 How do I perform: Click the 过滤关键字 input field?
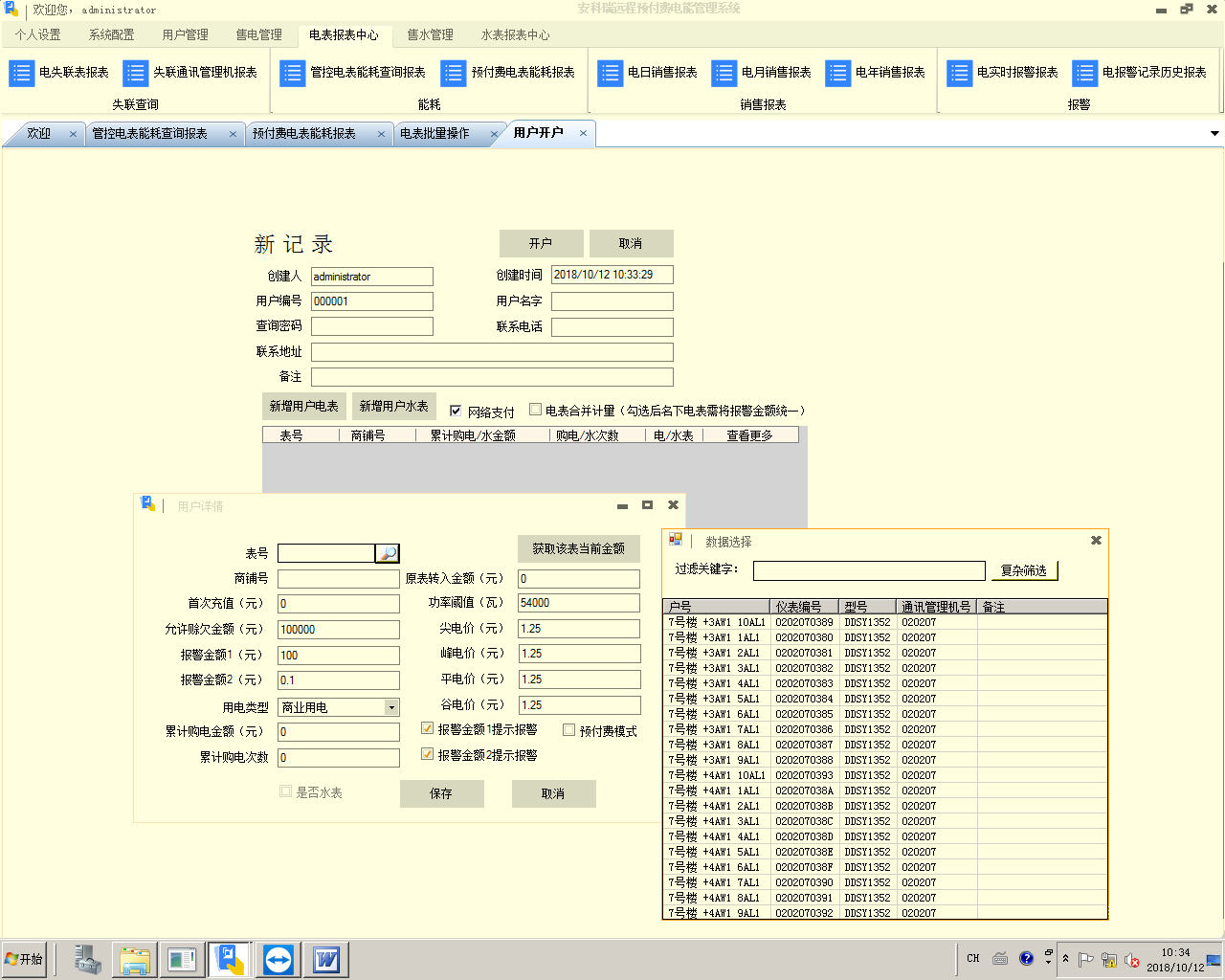click(x=869, y=570)
